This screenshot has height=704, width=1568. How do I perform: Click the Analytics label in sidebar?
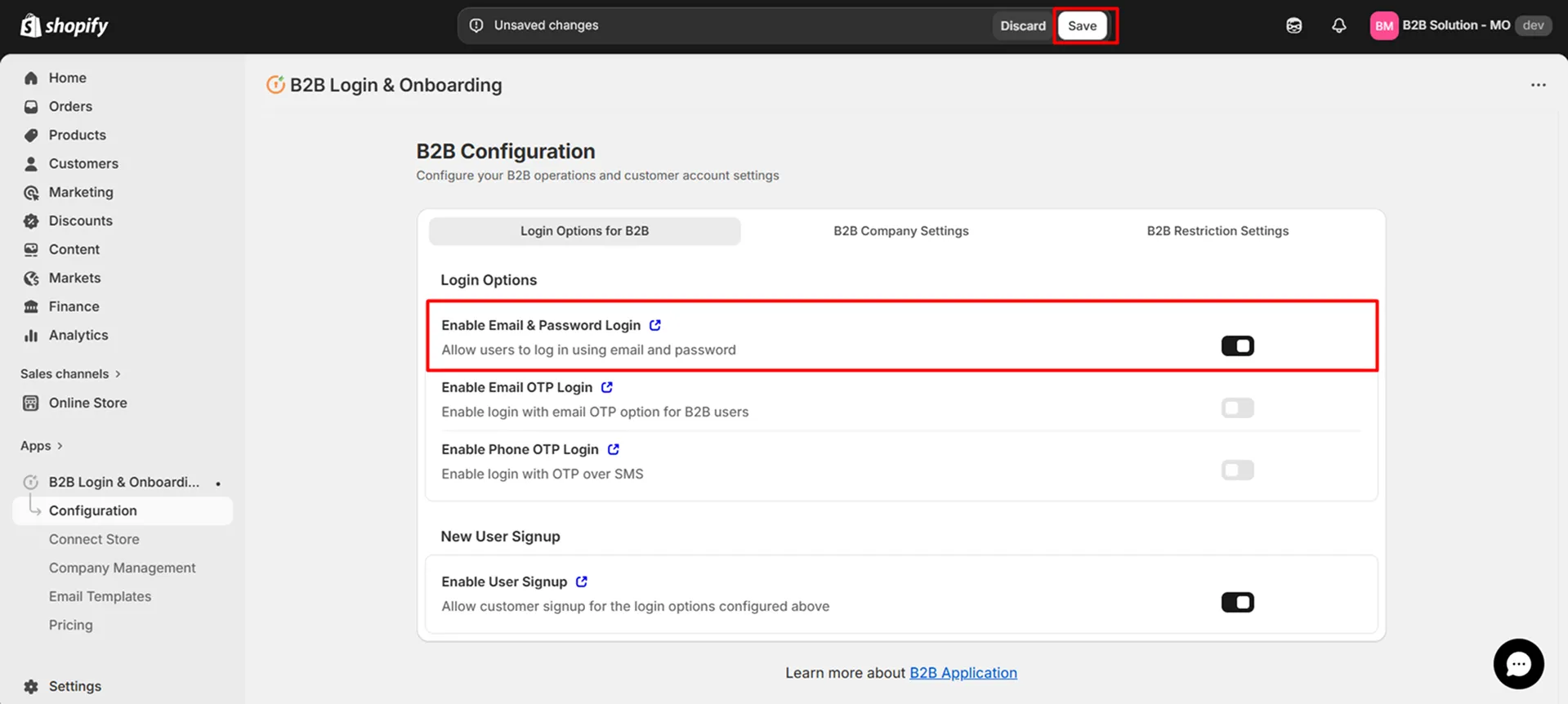point(78,335)
